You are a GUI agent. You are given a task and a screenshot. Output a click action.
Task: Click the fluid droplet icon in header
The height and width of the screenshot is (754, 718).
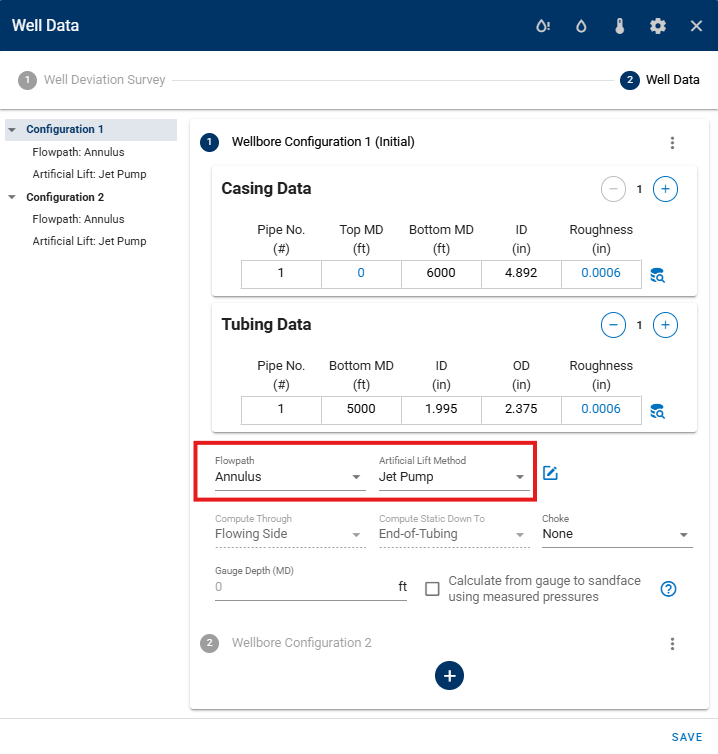pos(581,26)
